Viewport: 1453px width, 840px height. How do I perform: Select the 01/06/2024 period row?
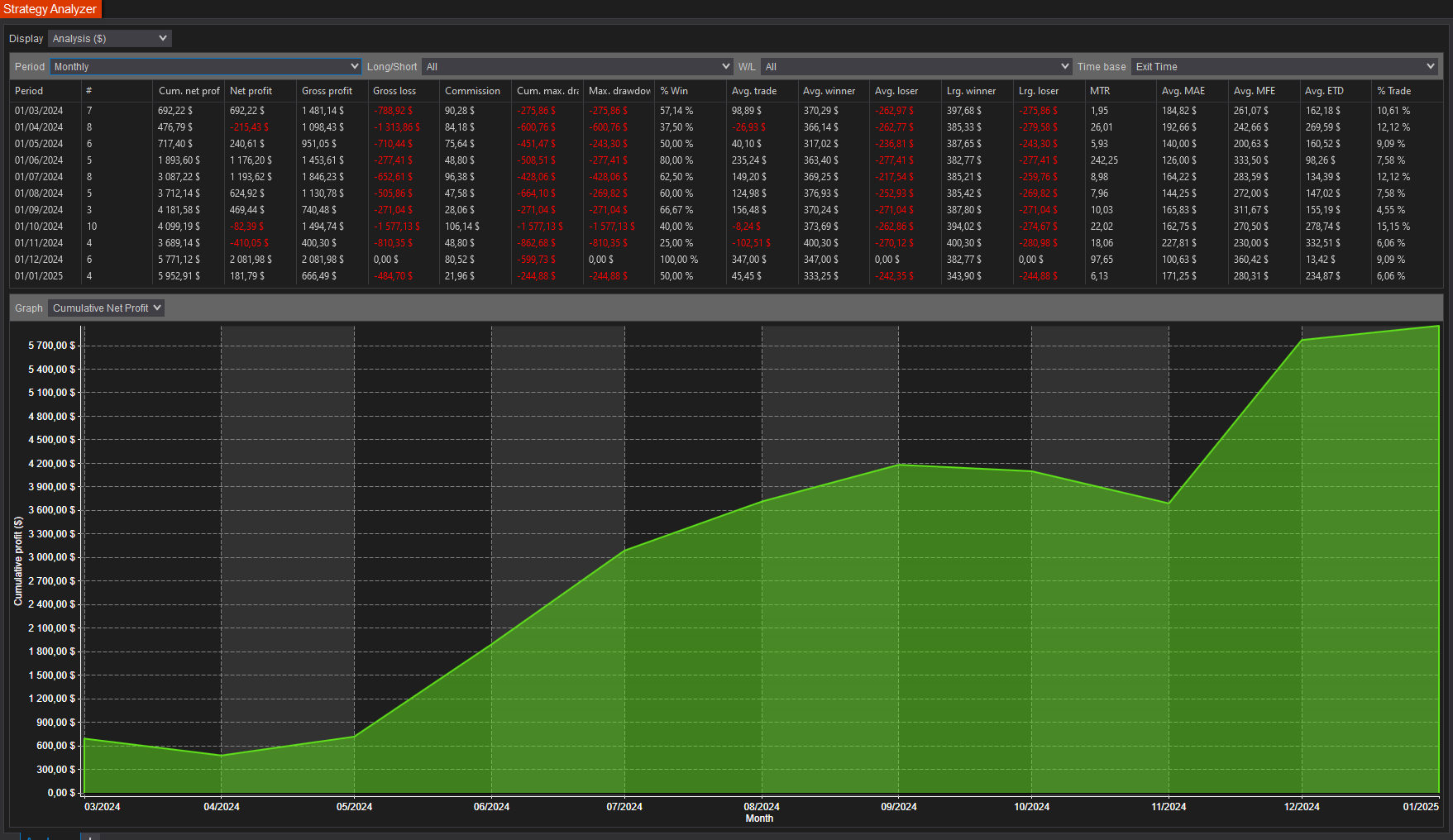[726, 160]
